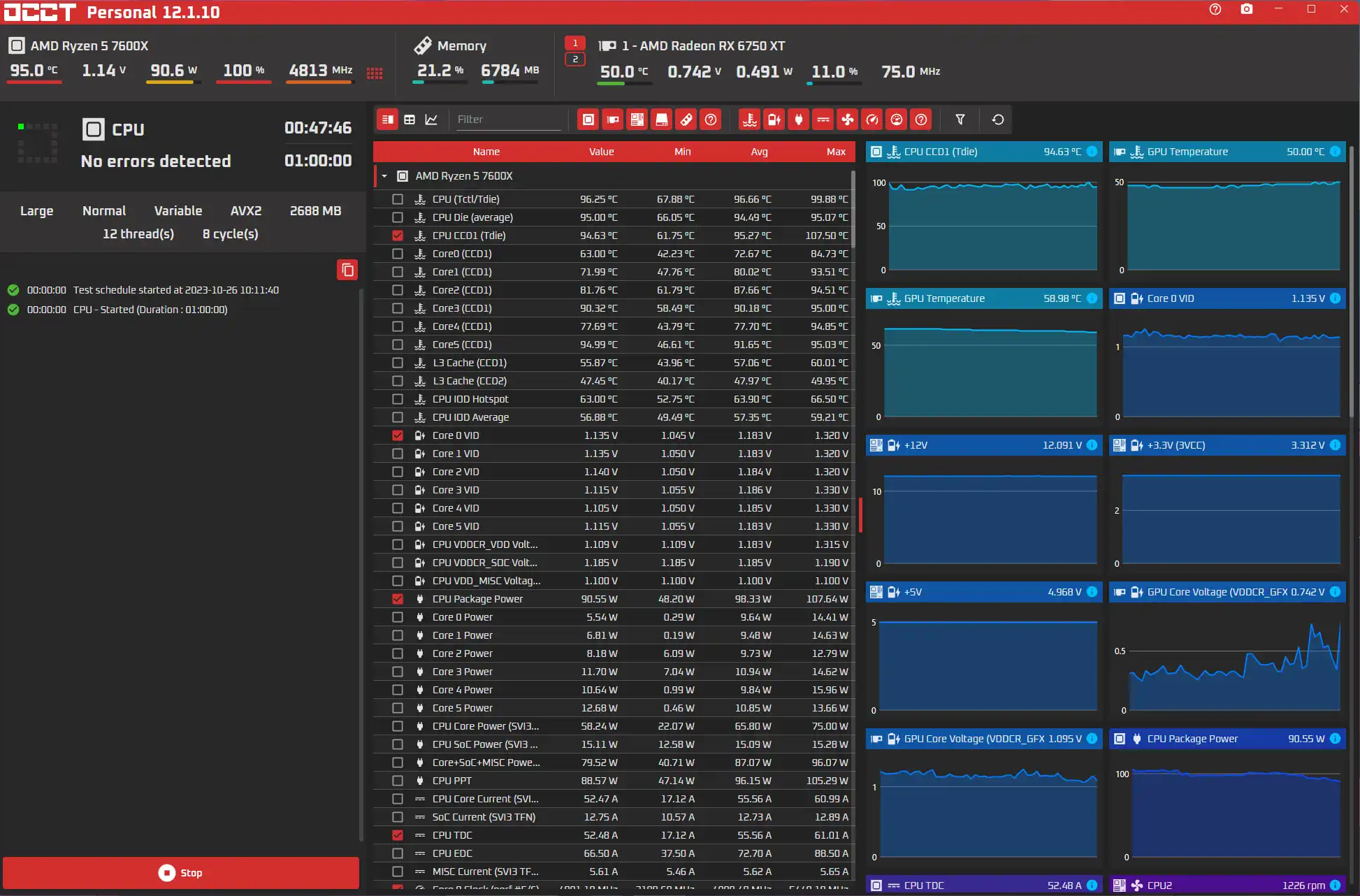Click the Max column header
The image size is (1360, 896).
pos(835,152)
